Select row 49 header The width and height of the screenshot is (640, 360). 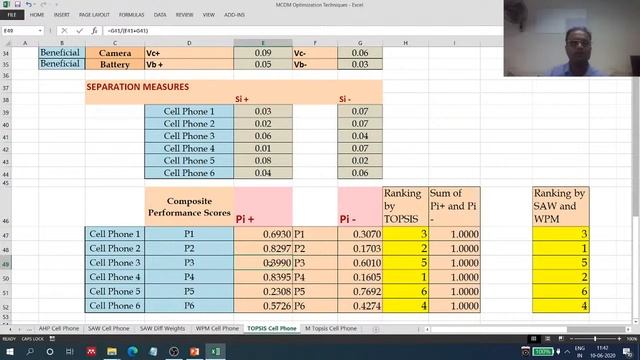click(x=6, y=263)
